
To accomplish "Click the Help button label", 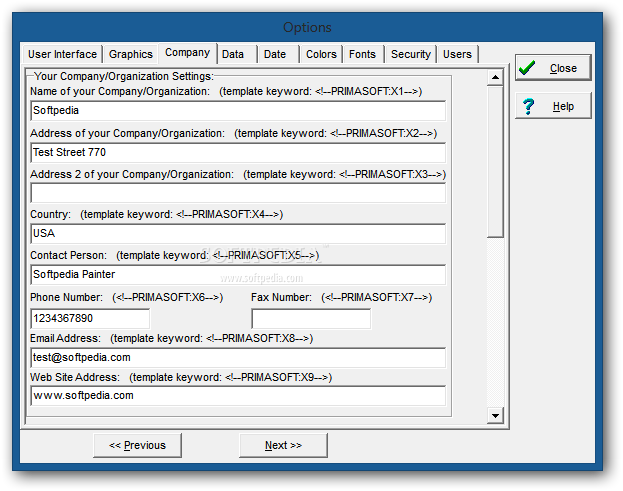I will pyautogui.click(x=563, y=106).
